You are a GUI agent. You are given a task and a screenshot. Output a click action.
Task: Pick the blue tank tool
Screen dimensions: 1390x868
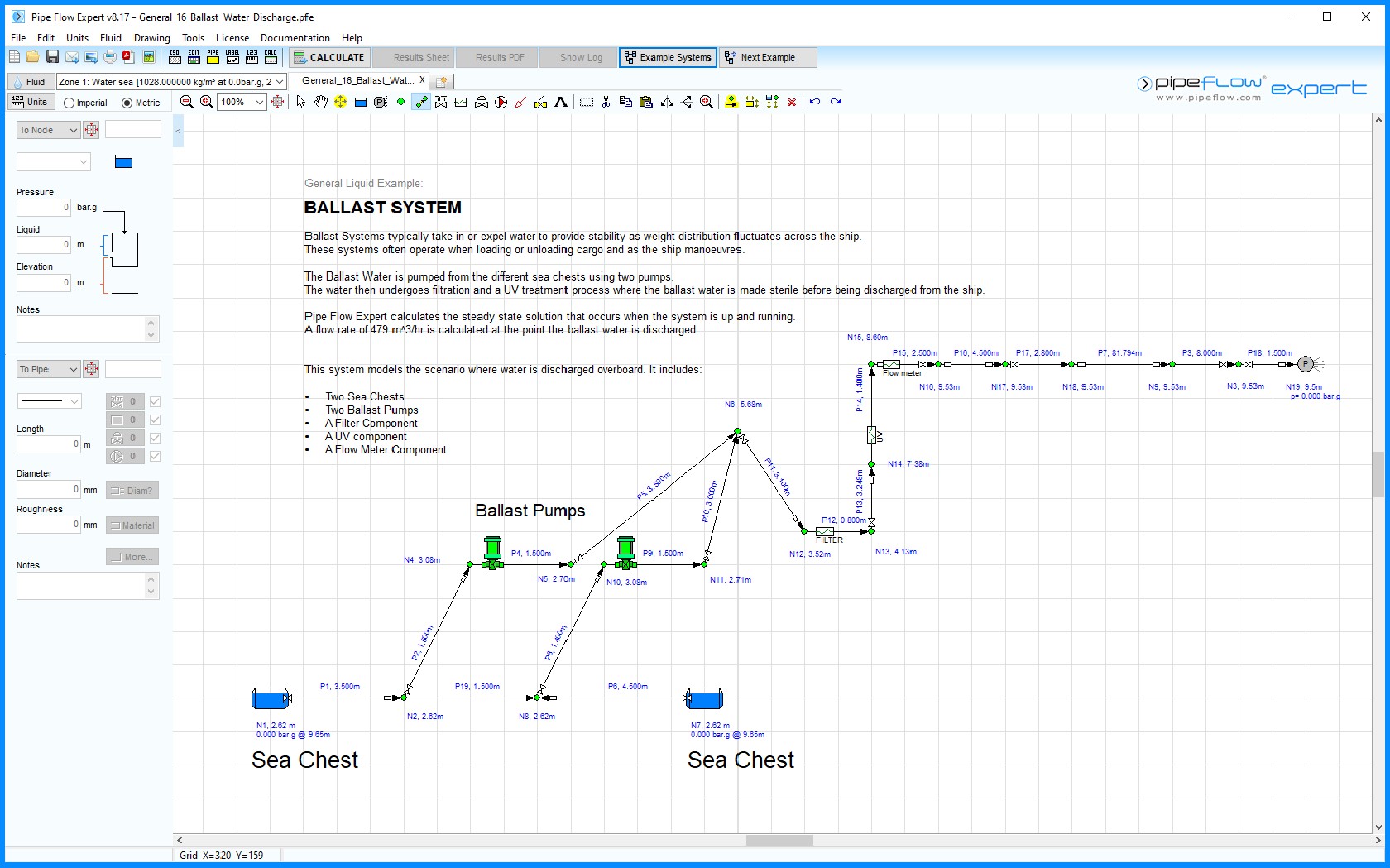pyautogui.click(x=361, y=102)
